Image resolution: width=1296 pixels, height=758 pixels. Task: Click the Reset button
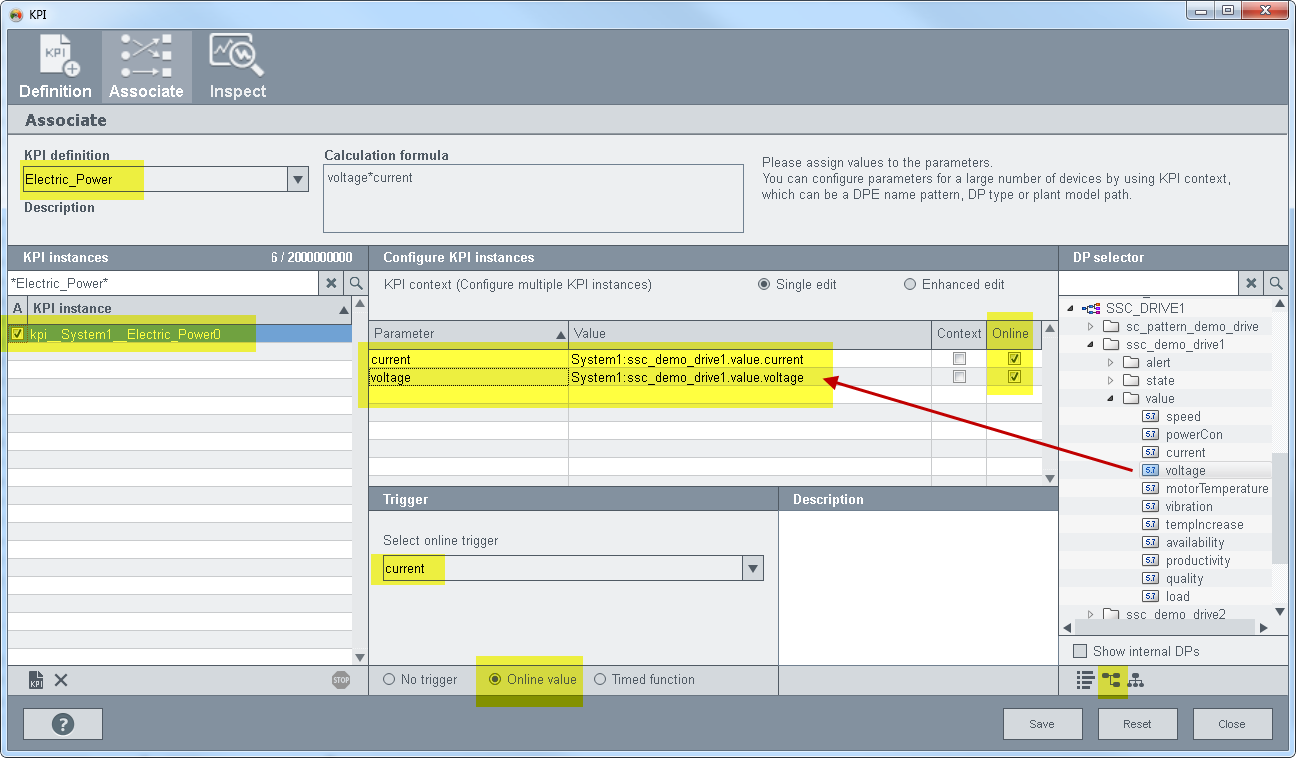pyautogui.click(x=1137, y=724)
